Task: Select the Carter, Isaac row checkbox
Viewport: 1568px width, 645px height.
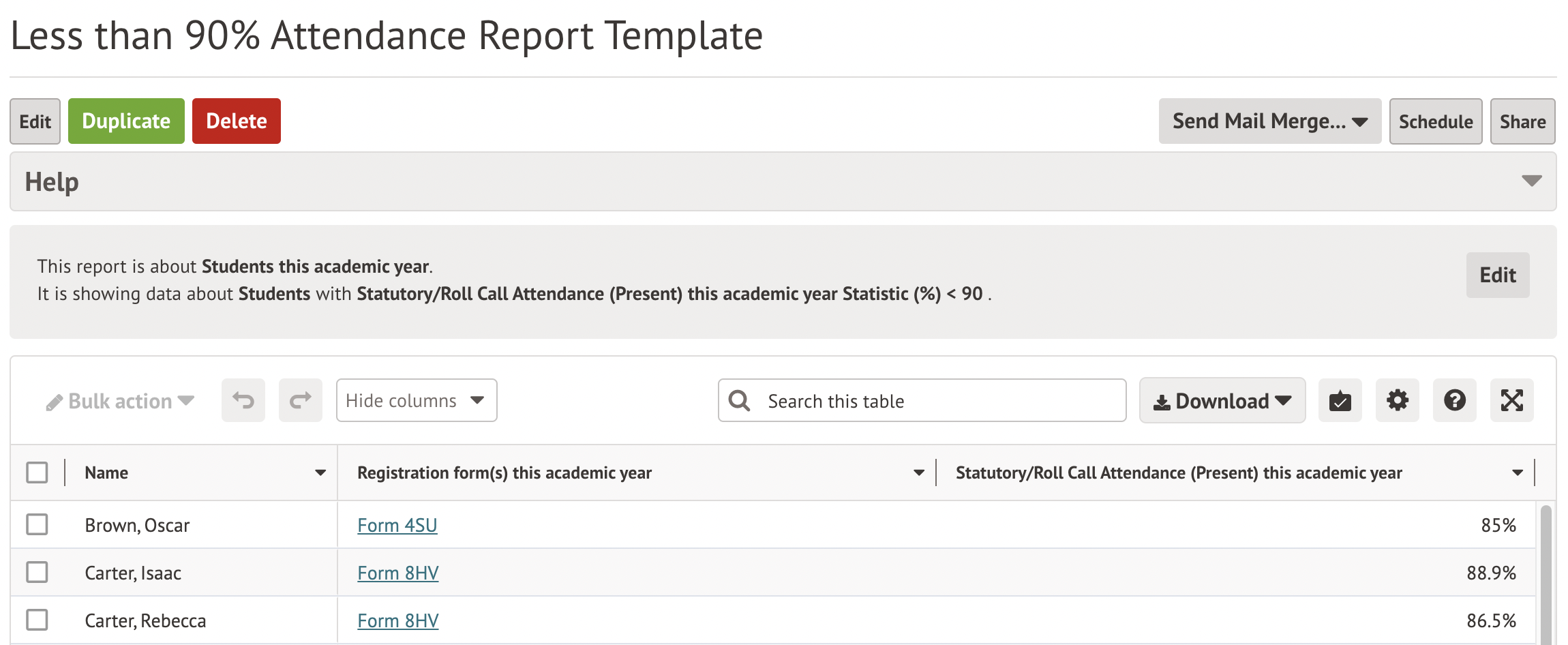Action: [37, 572]
